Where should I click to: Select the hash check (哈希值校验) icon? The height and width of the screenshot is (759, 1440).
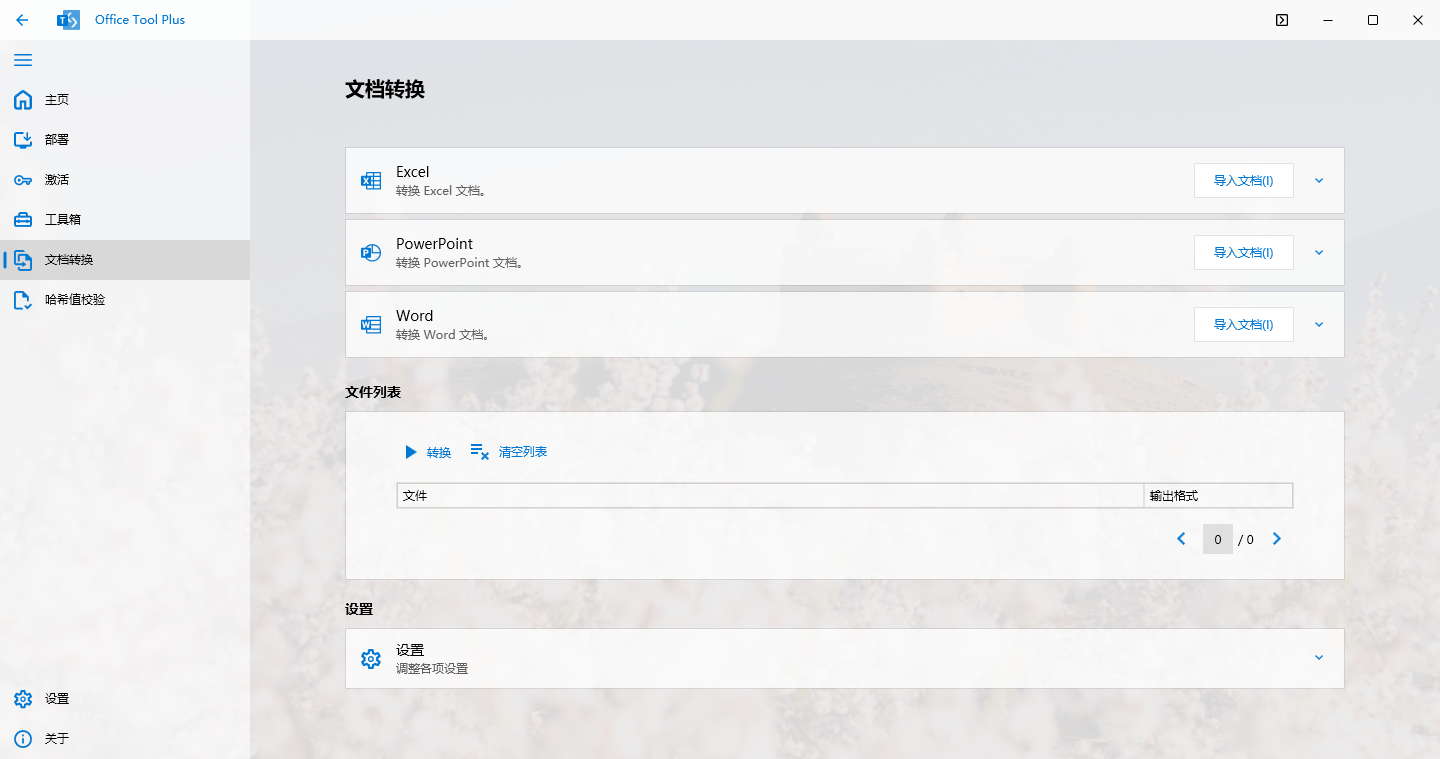pos(23,300)
